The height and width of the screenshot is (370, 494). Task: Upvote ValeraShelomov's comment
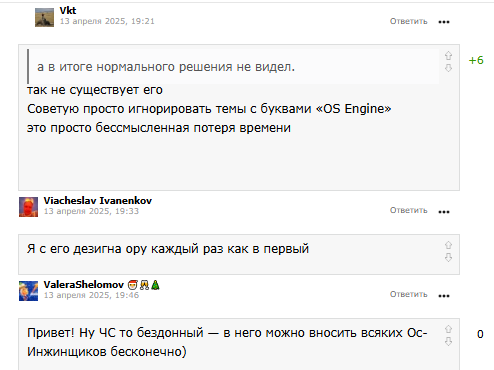click(x=448, y=329)
